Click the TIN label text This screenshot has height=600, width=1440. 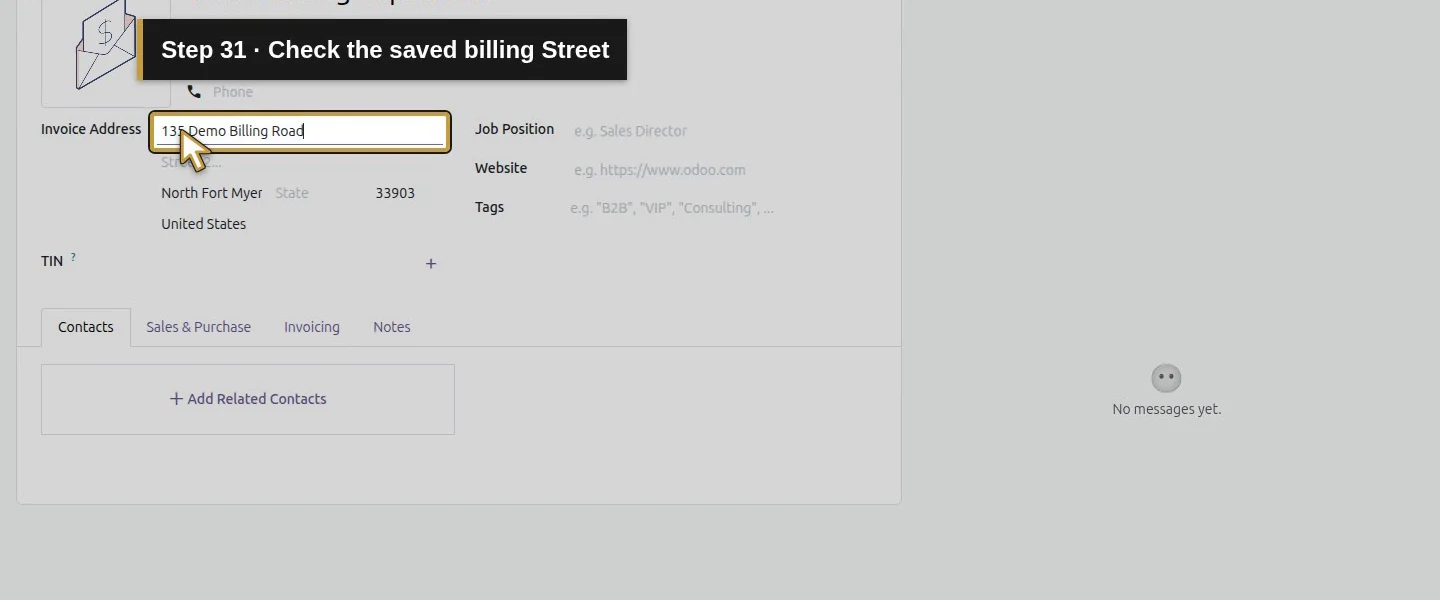click(x=52, y=261)
